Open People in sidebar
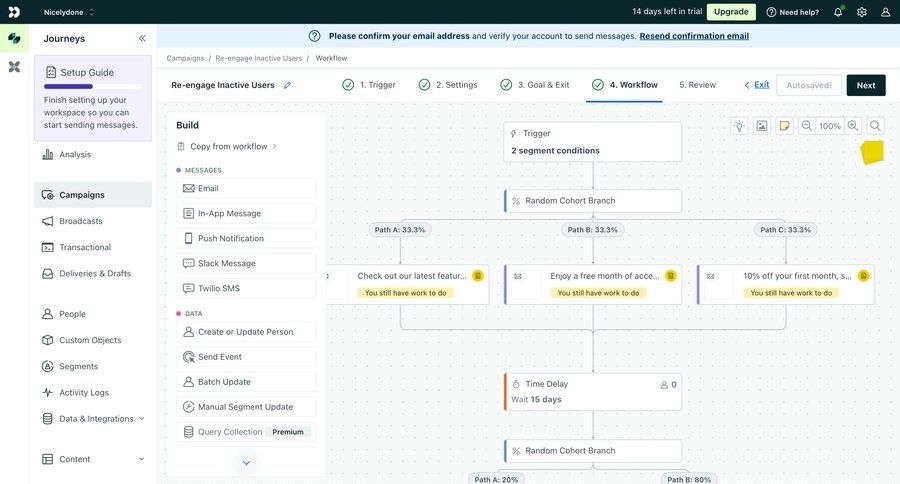900x484 pixels. click(x=93, y=314)
